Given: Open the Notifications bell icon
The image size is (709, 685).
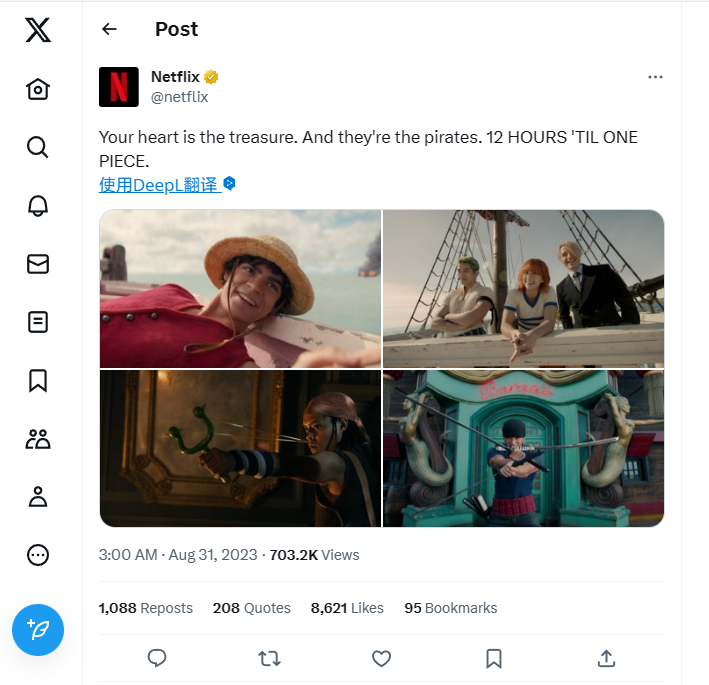Looking at the screenshot, I should 38,205.
